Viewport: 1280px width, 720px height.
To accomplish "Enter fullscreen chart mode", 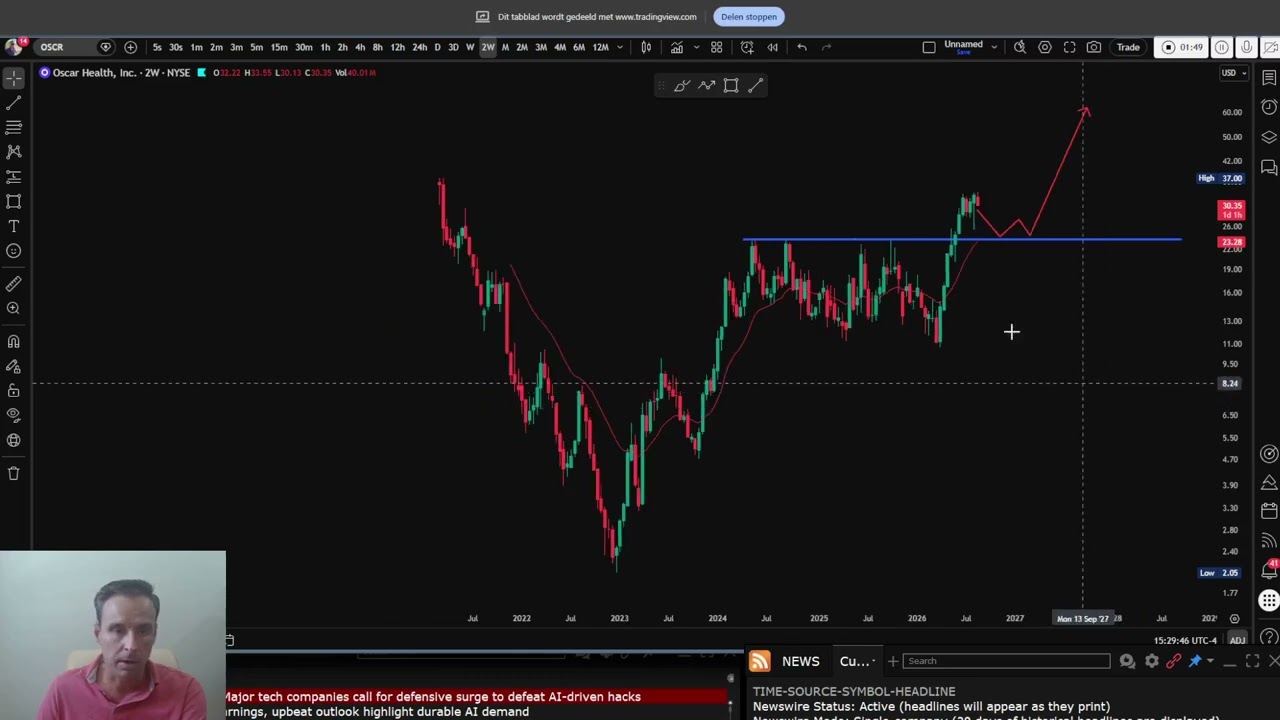I will coord(1069,47).
